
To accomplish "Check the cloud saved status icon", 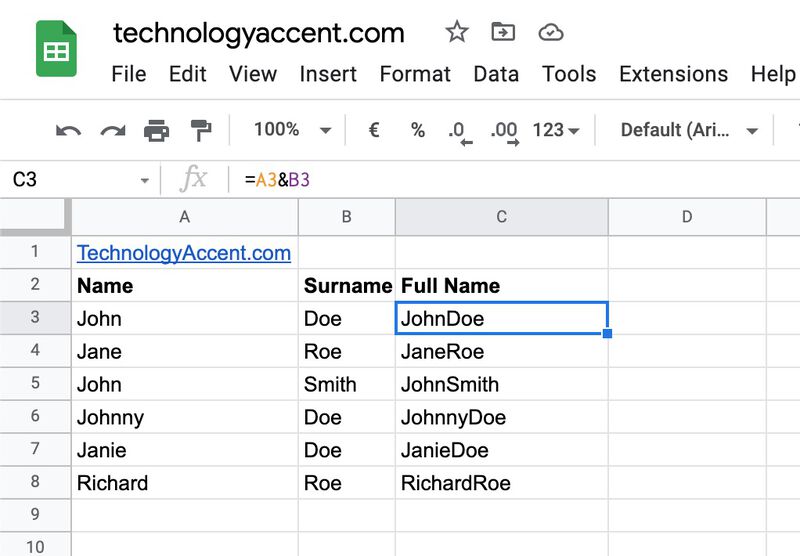I will (x=551, y=32).
